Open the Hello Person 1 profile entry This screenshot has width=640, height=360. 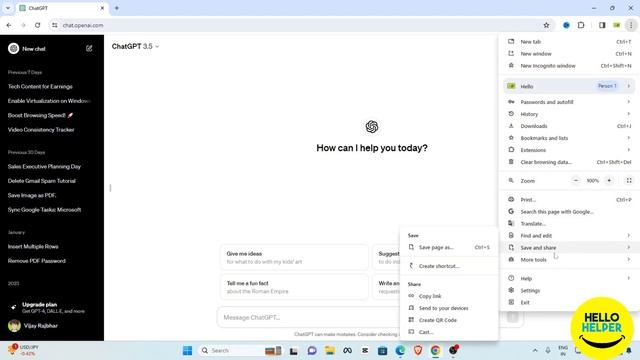[569, 86]
